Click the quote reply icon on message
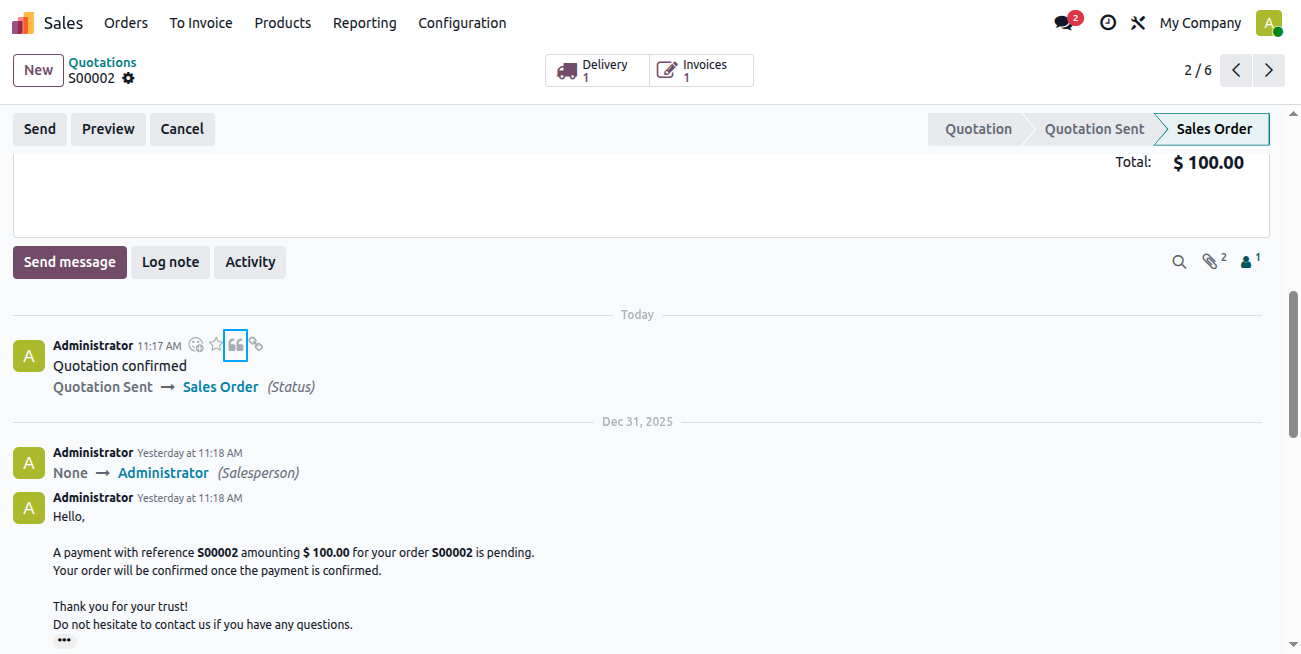This screenshot has height=654, width=1301. 236,345
